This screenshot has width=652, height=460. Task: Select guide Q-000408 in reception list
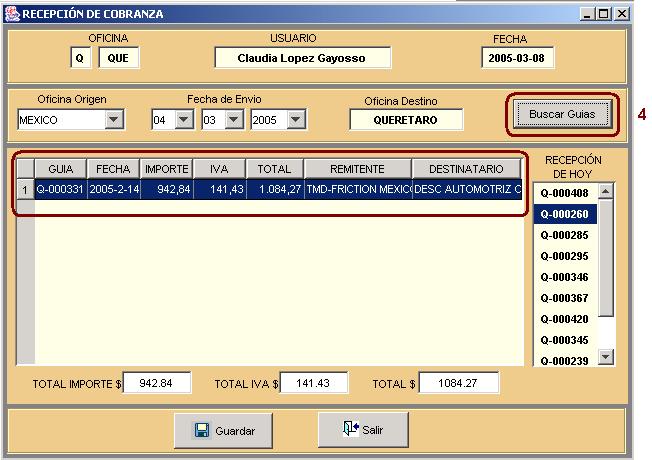coord(564,192)
